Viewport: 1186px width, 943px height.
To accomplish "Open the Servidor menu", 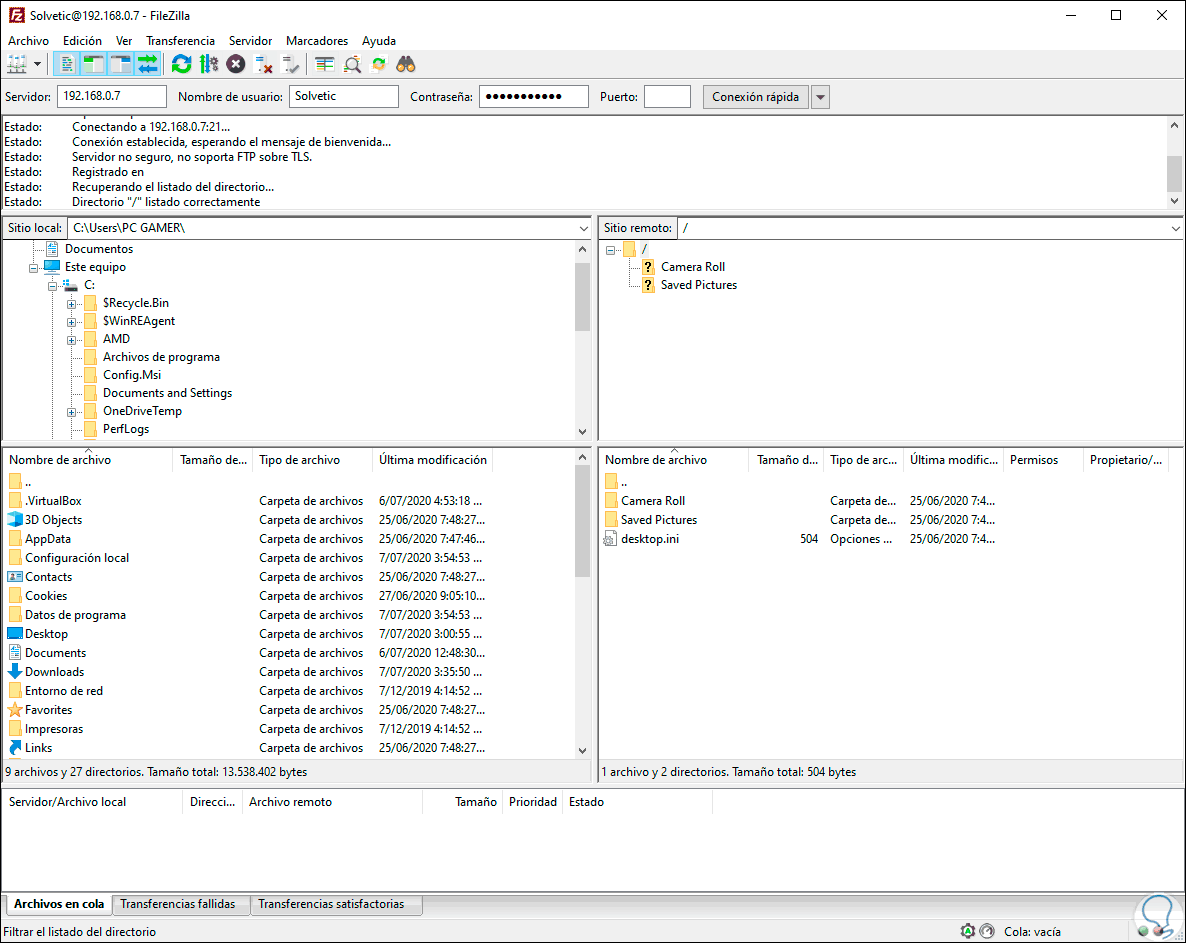I will 250,41.
